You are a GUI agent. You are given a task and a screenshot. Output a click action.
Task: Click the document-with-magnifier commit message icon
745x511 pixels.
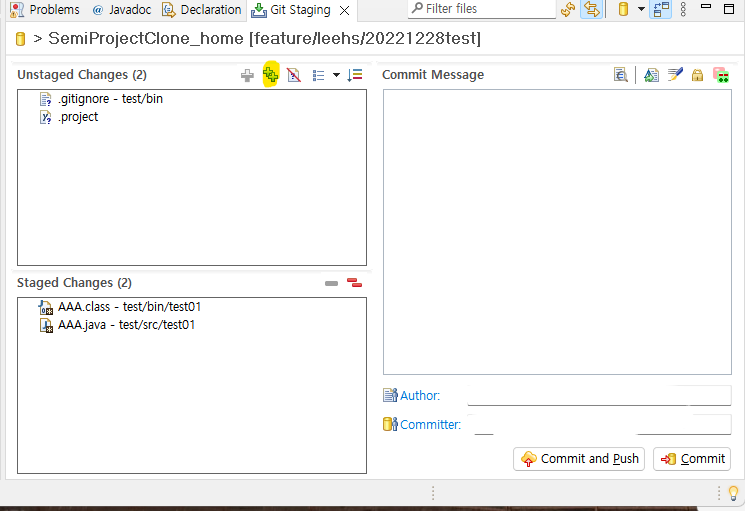621,75
